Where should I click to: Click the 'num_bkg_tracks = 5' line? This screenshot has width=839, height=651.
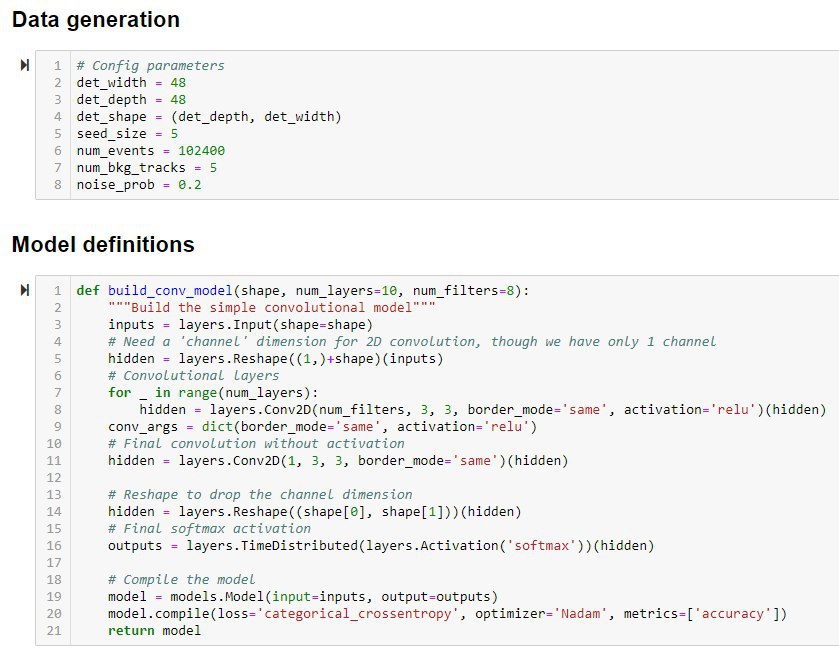tap(147, 168)
